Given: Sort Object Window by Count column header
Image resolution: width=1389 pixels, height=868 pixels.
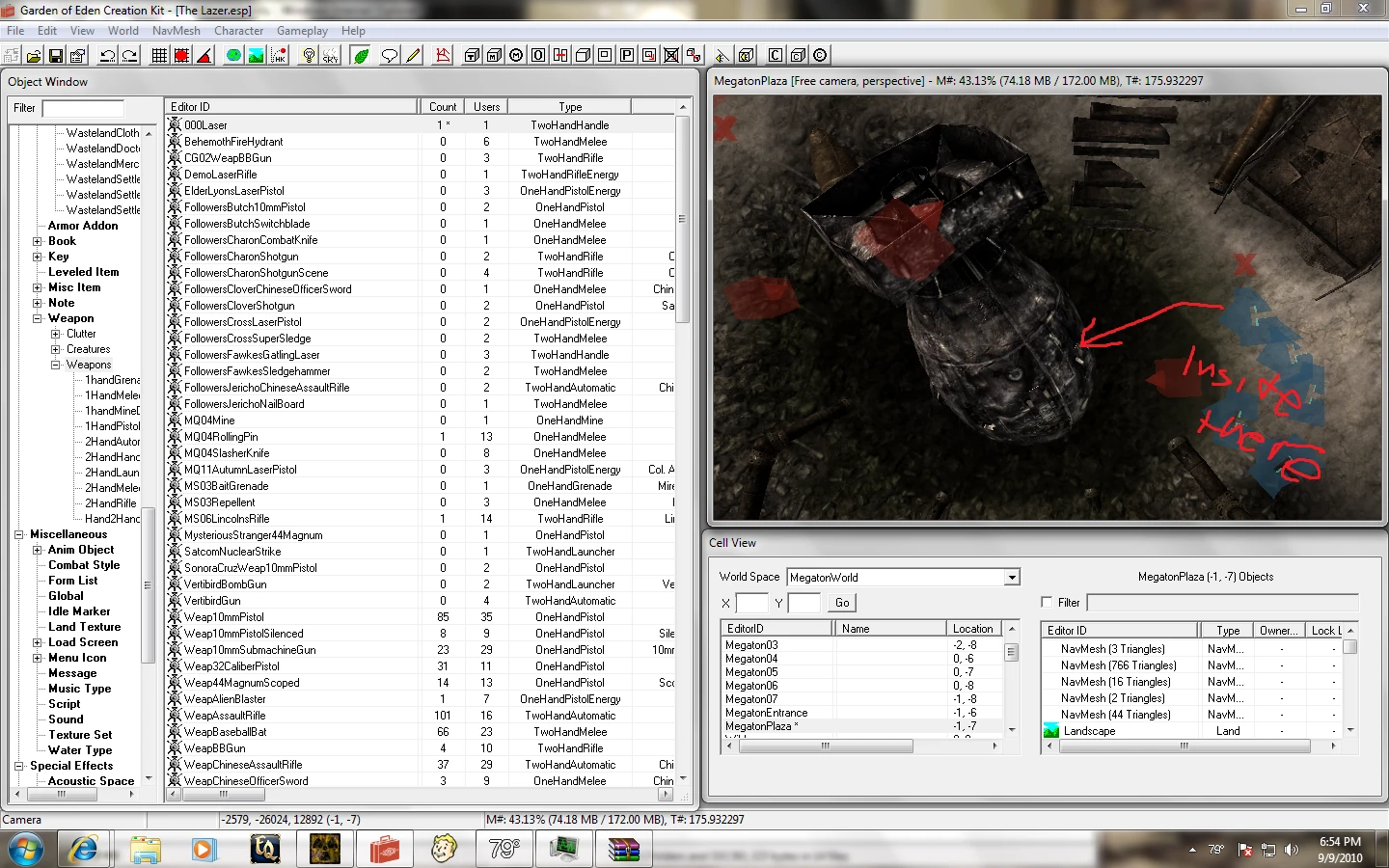Looking at the screenshot, I should [443, 107].
